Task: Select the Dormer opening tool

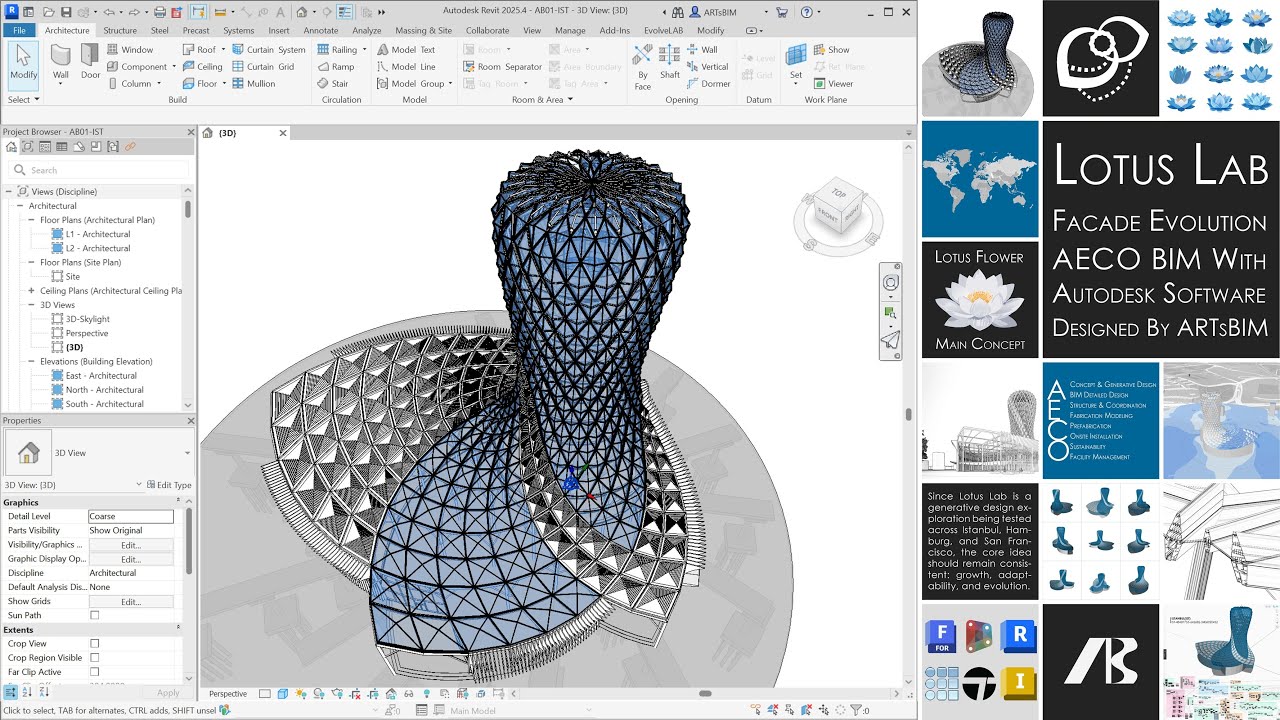Action: click(x=708, y=84)
